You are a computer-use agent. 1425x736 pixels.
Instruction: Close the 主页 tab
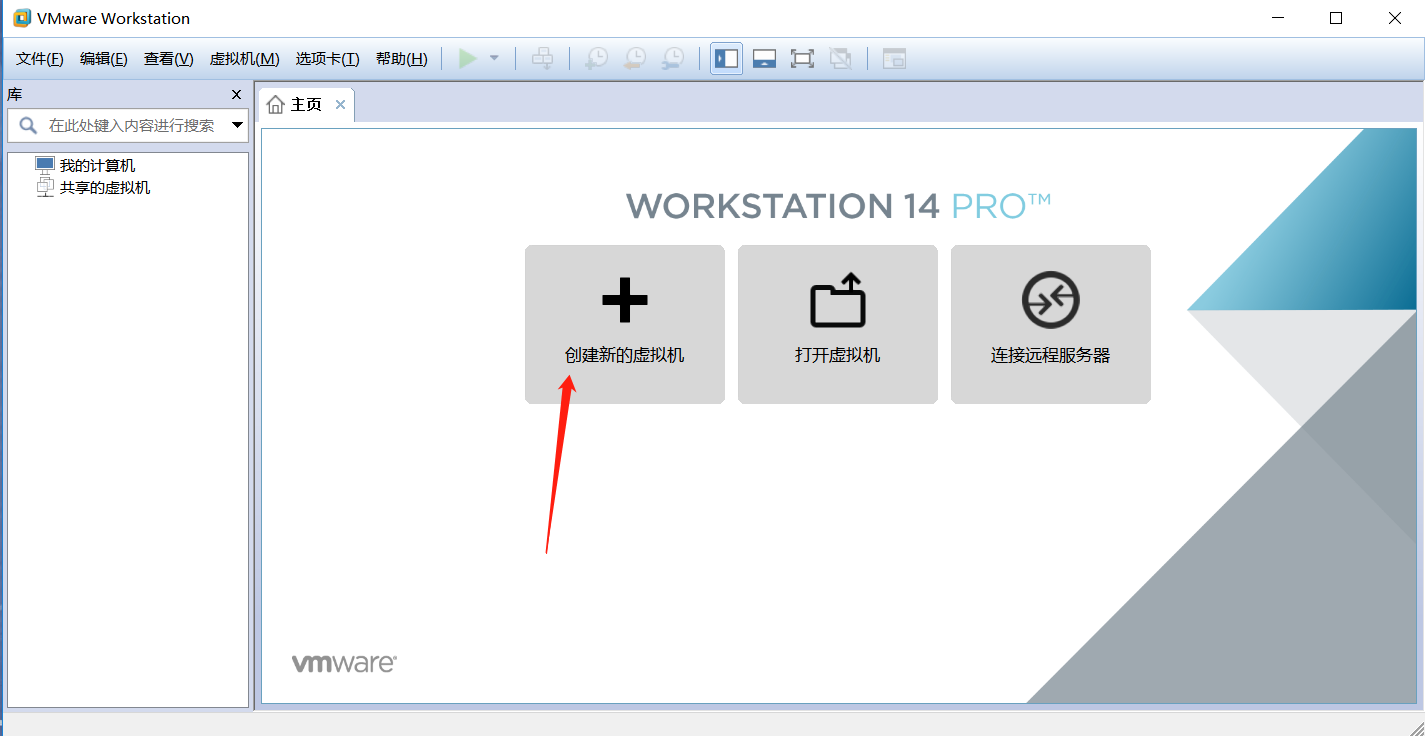pyautogui.click(x=340, y=105)
